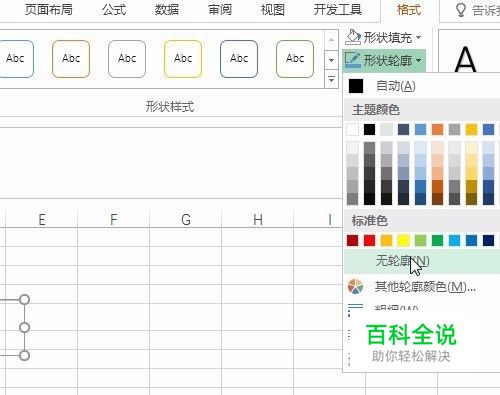Screen dimensions: 500x395
Task: Pick green standard color swatch
Action: point(437,240)
